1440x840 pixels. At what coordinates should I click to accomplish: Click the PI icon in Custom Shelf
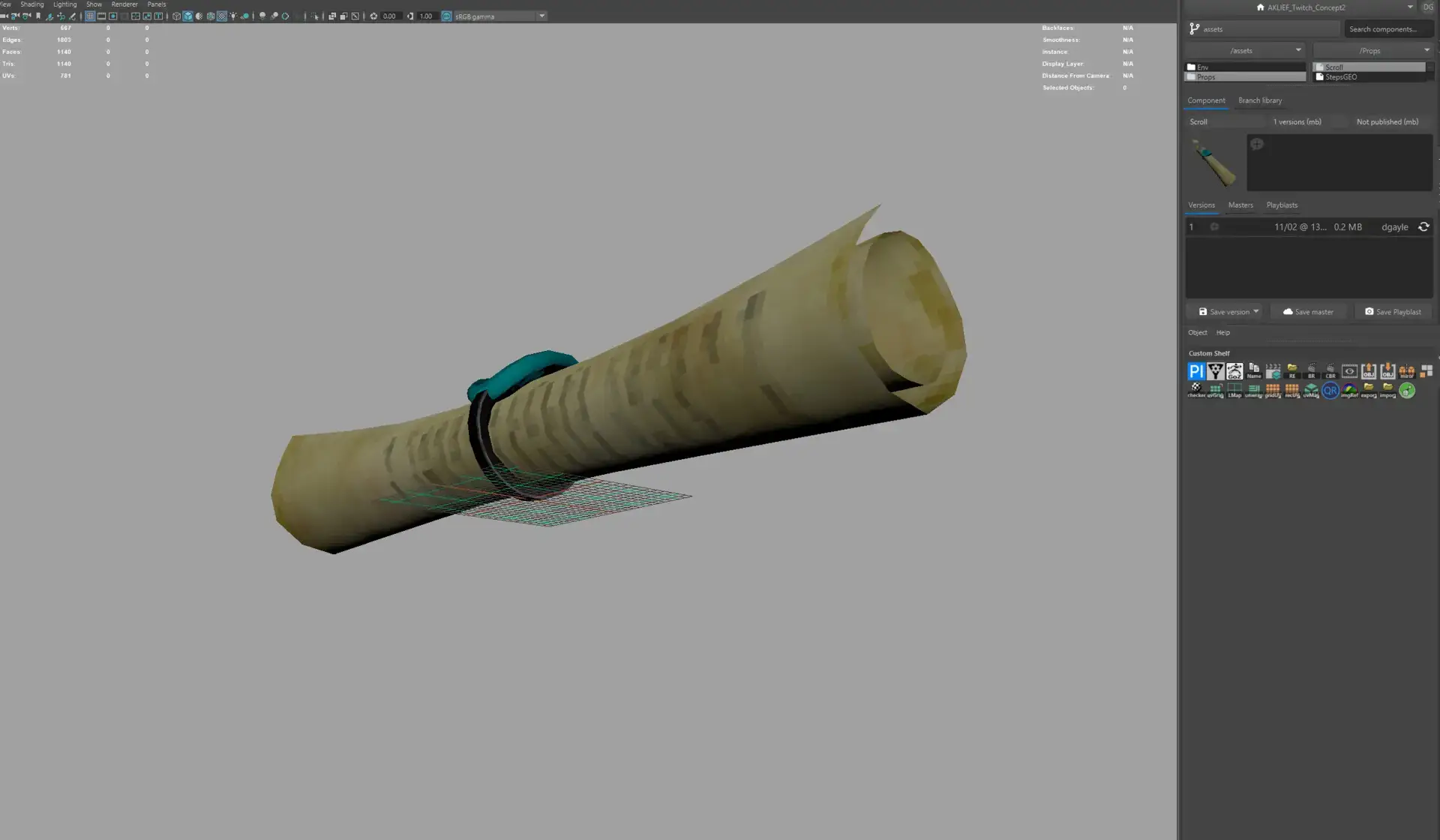click(1195, 371)
